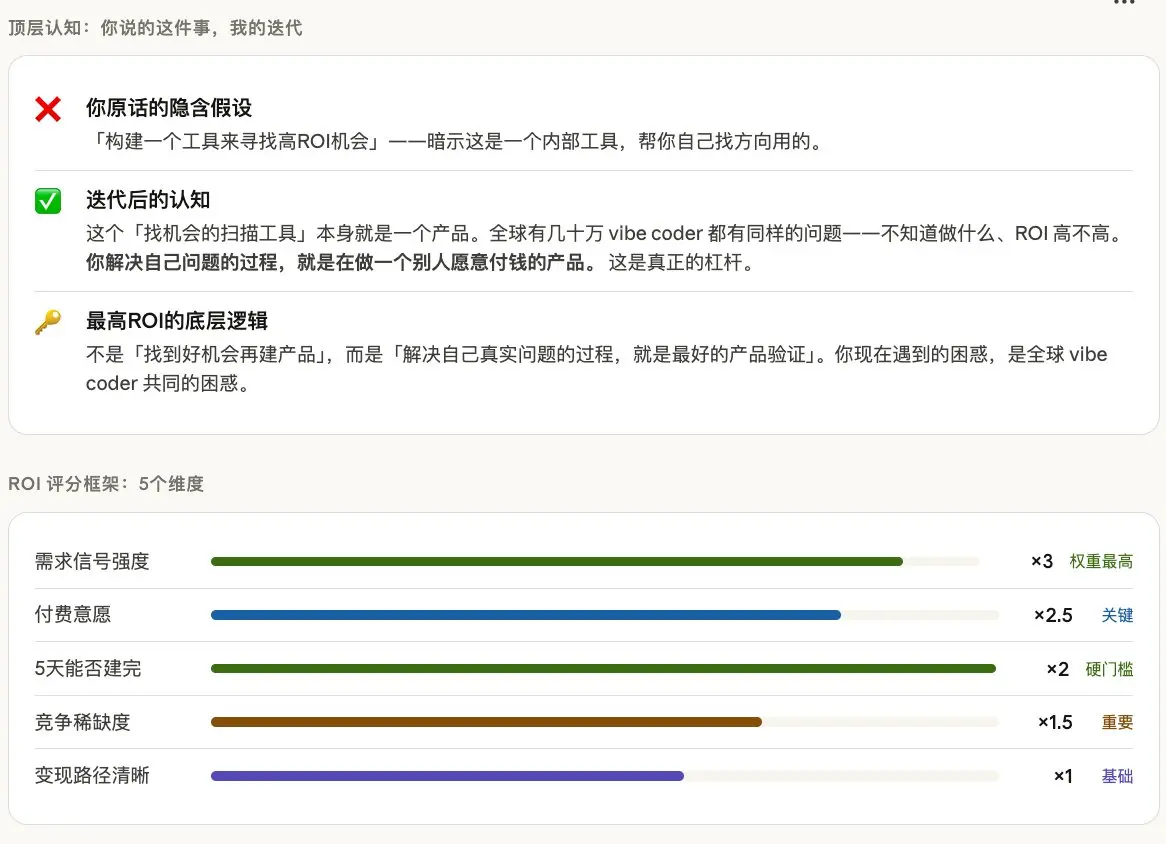Click the 硬门槛 tag
The width and height of the screenshot is (1166, 844).
pyautogui.click(x=1109, y=669)
